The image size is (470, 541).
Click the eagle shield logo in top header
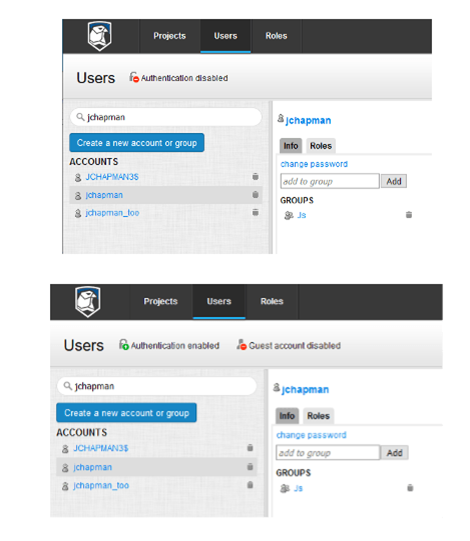[x=99, y=36]
